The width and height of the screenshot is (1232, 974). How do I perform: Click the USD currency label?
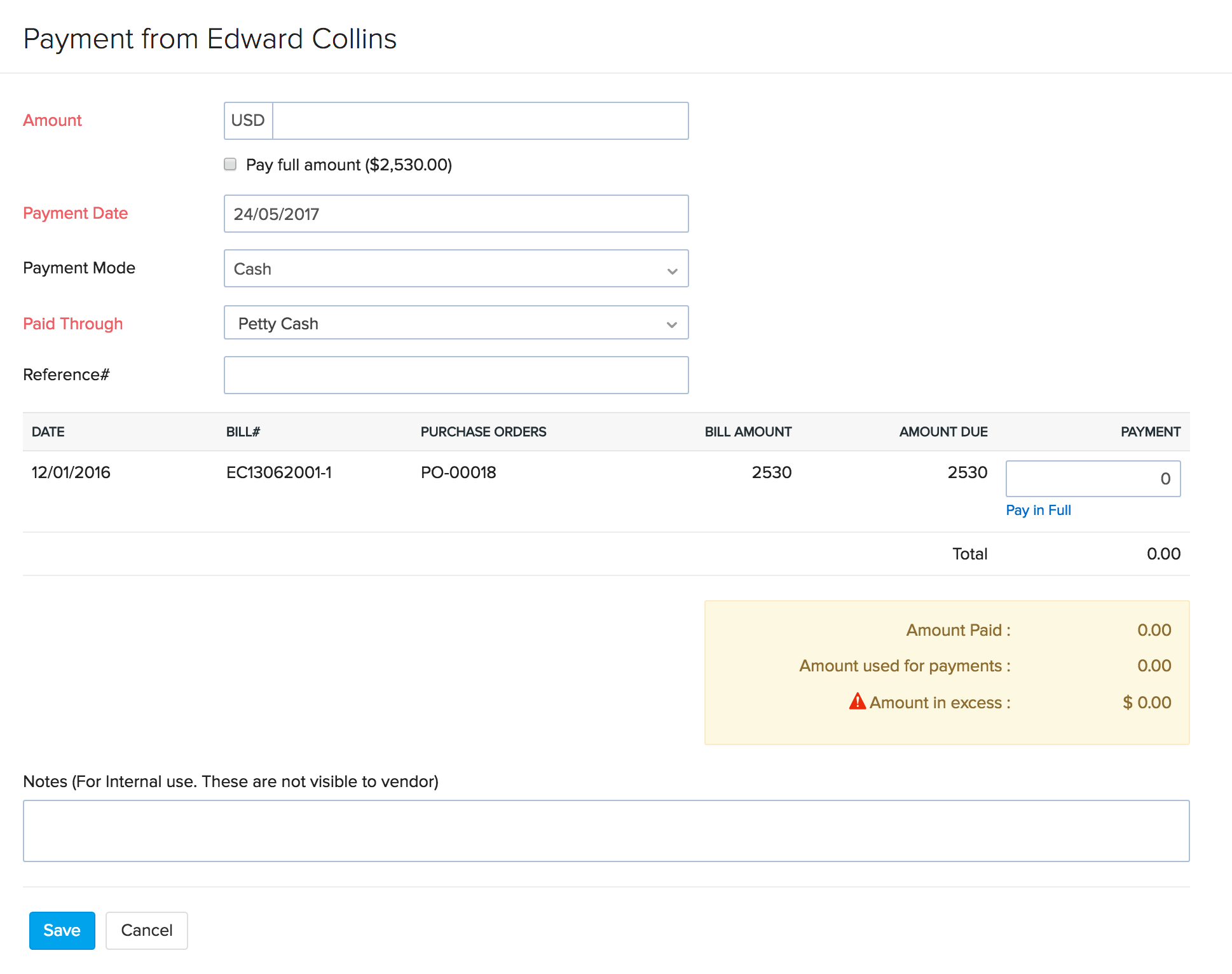(x=247, y=120)
